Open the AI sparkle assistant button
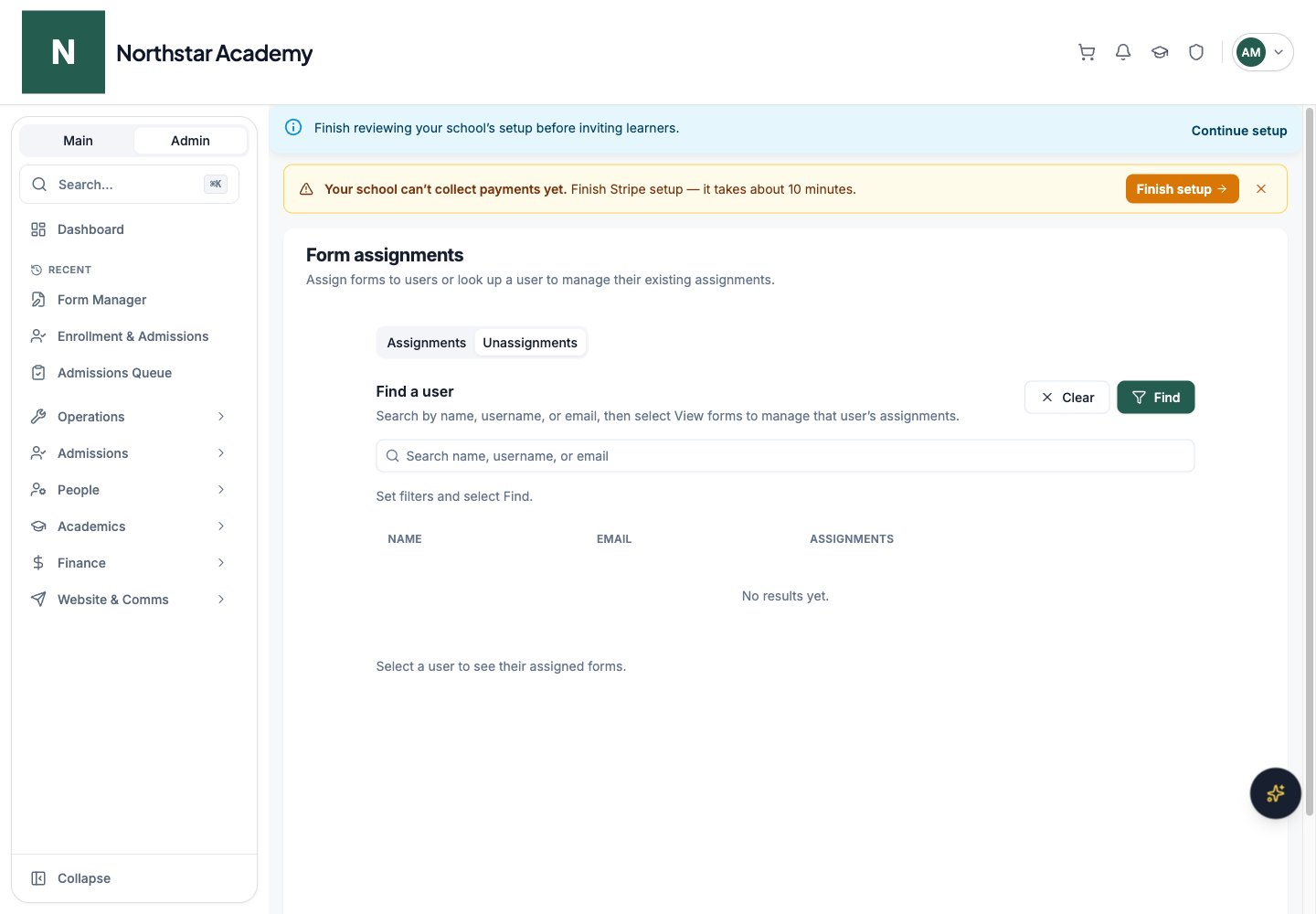1316x914 pixels. click(x=1275, y=793)
